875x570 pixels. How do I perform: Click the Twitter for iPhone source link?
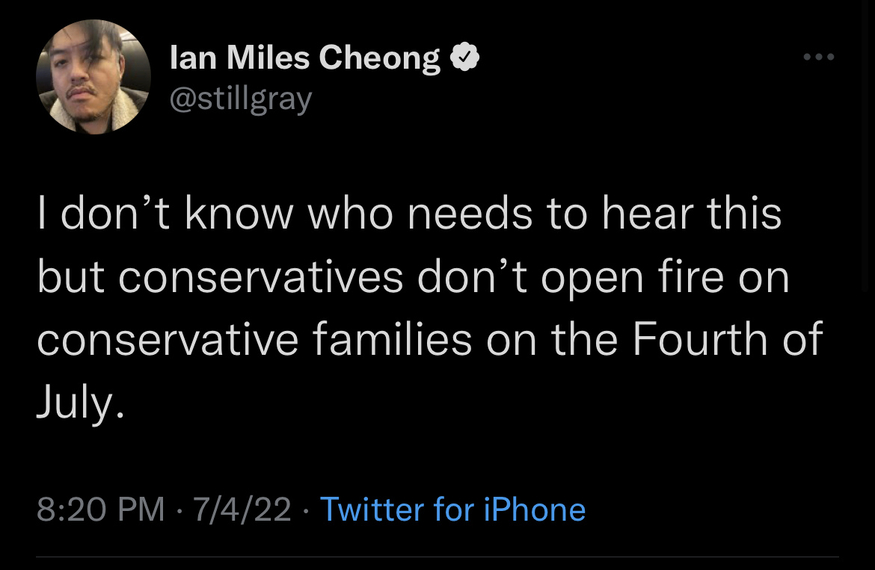click(x=453, y=510)
